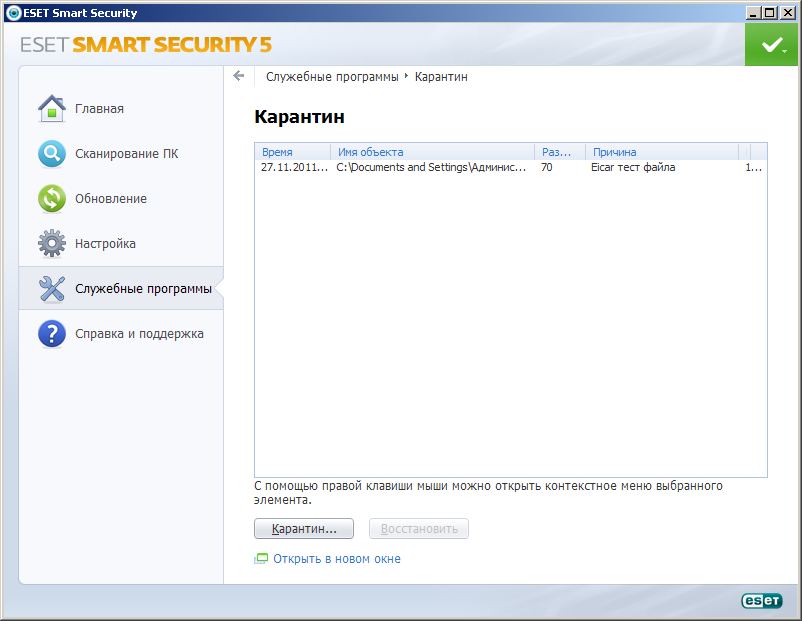Click the Обновление green arrows icon
This screenshot has height=621, width=802.
(52, 198)
